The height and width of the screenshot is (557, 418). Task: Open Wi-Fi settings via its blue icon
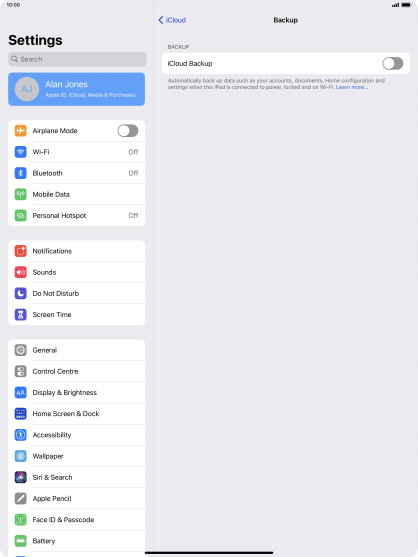tap(21, 152)
